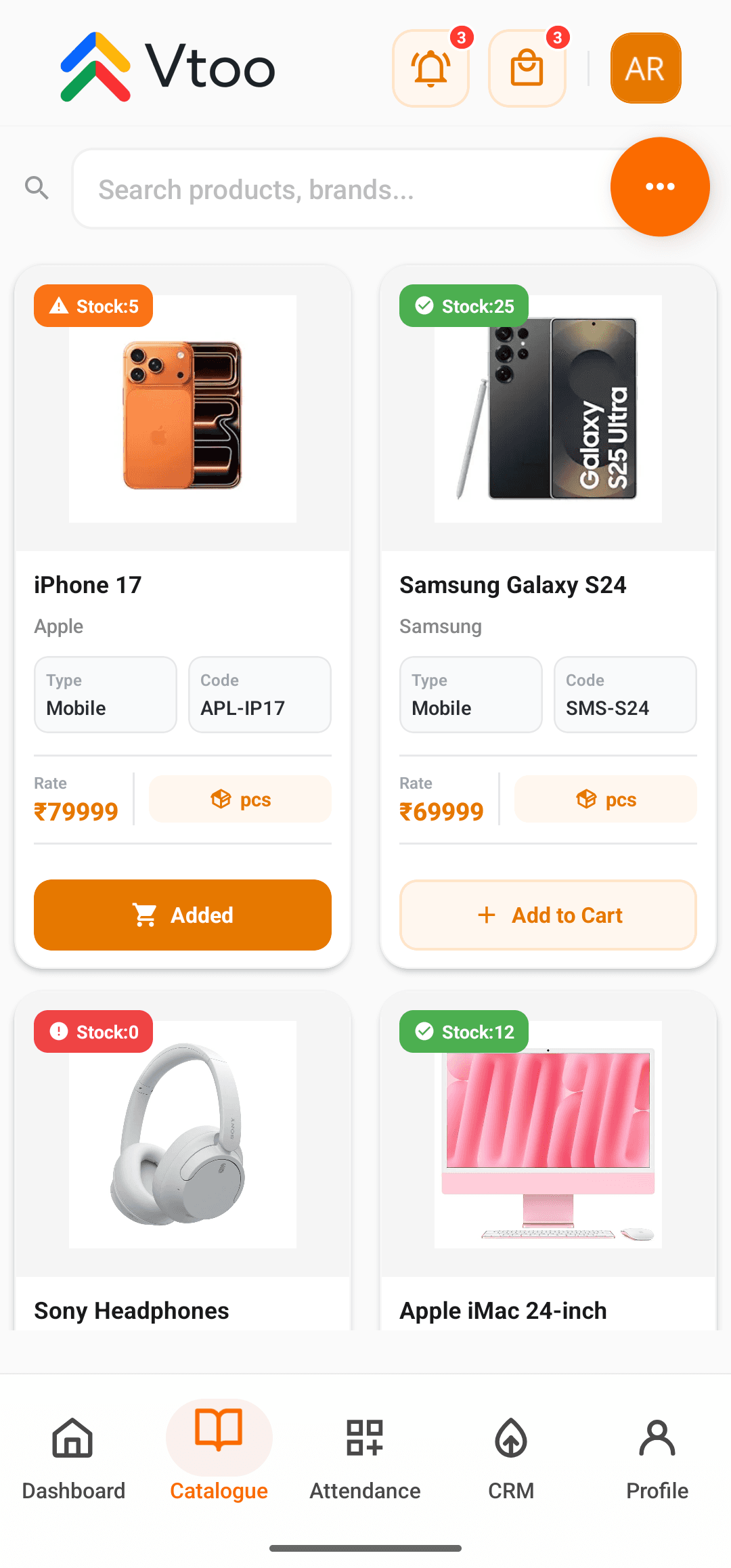
Task: Click the Vtoo logo
Action: (x=168, y=67)
